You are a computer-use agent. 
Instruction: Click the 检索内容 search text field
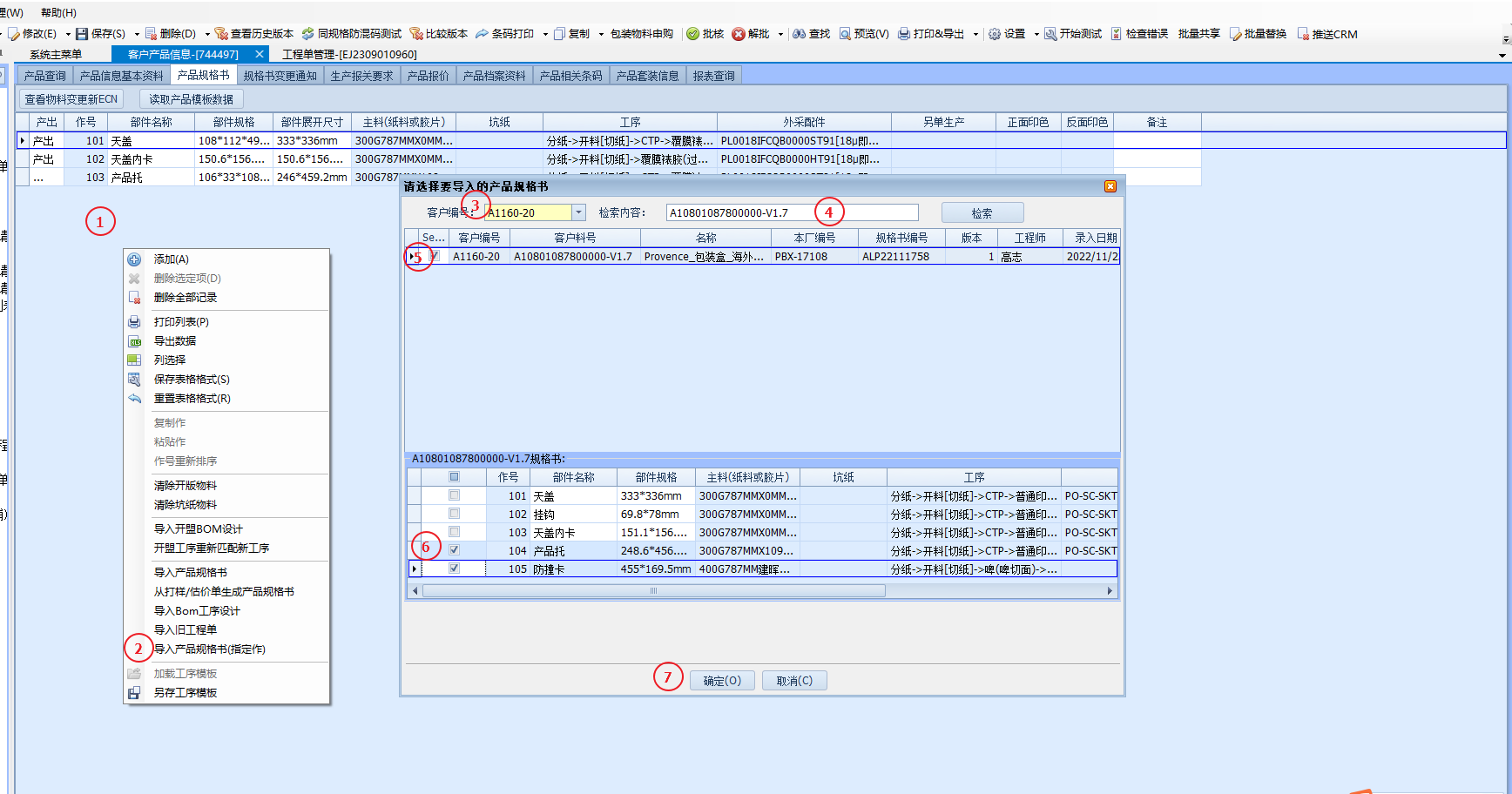792,212
